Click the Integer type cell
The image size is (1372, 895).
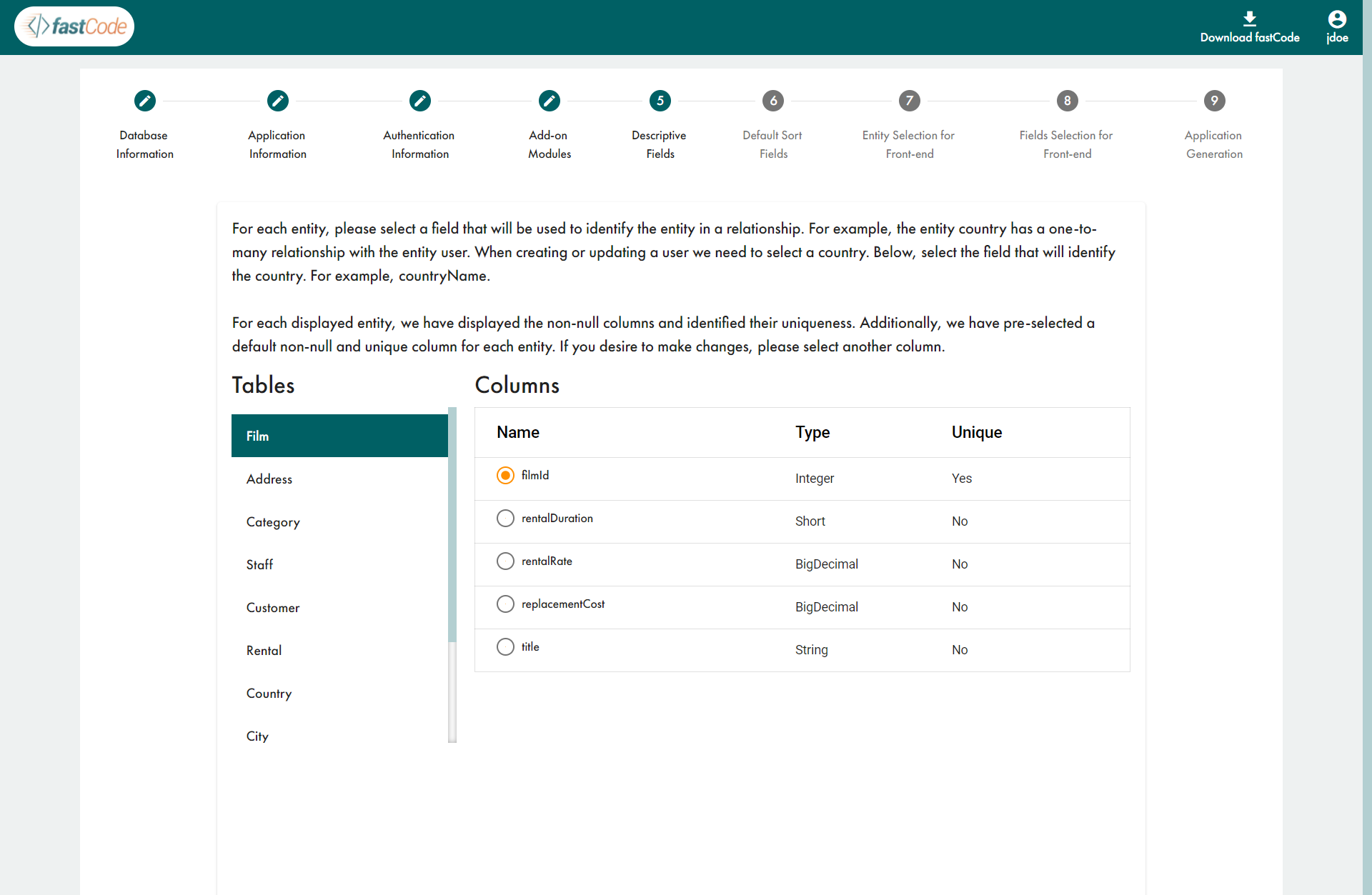815,479
